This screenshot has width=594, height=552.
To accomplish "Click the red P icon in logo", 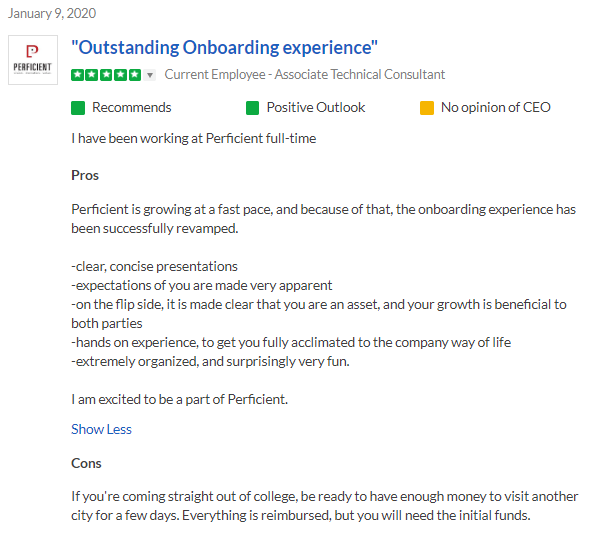I will 32,51.
